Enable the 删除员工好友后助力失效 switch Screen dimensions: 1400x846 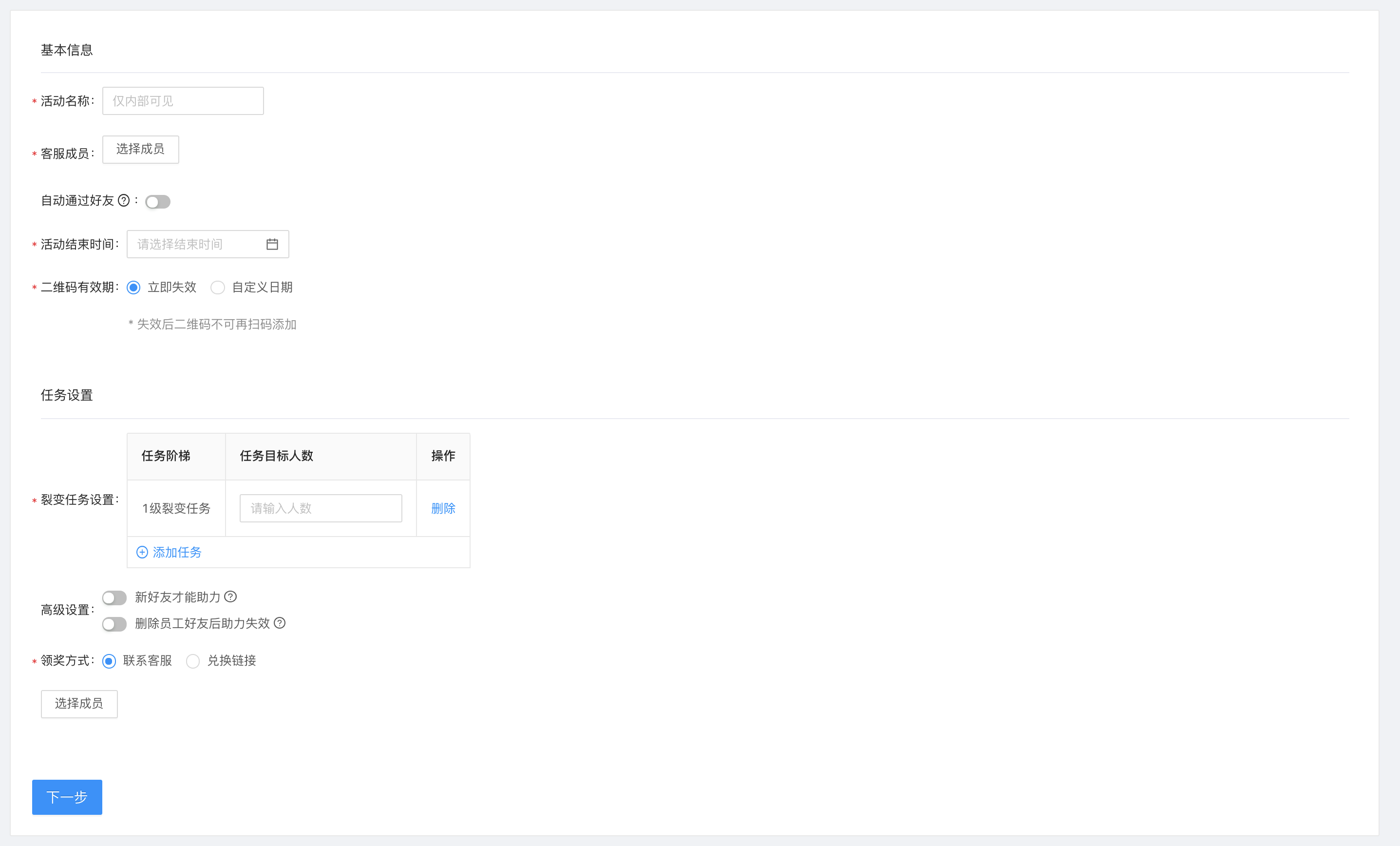[x=114, y=624]
